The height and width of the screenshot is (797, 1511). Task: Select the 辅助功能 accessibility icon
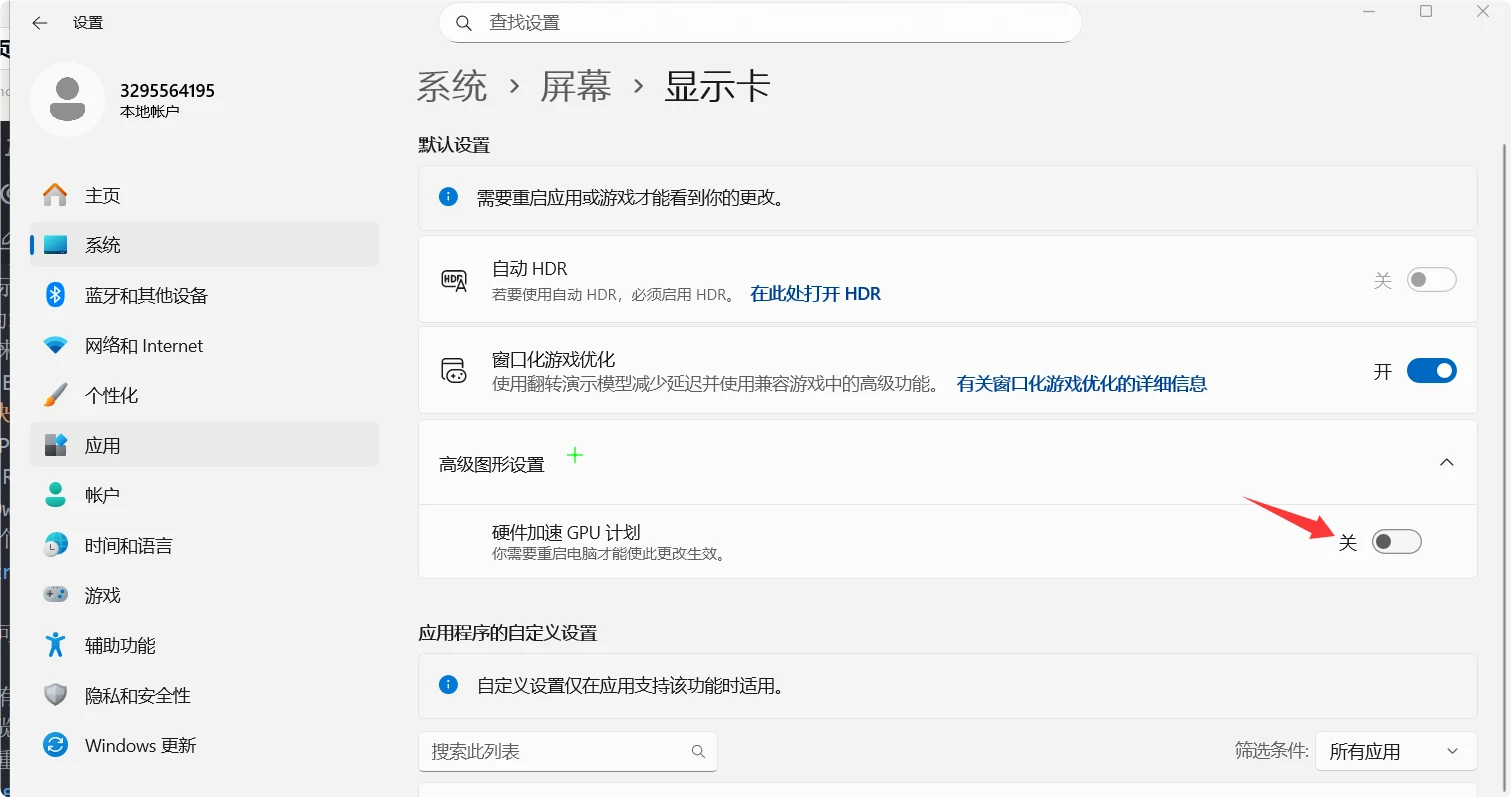coord(56,644)
